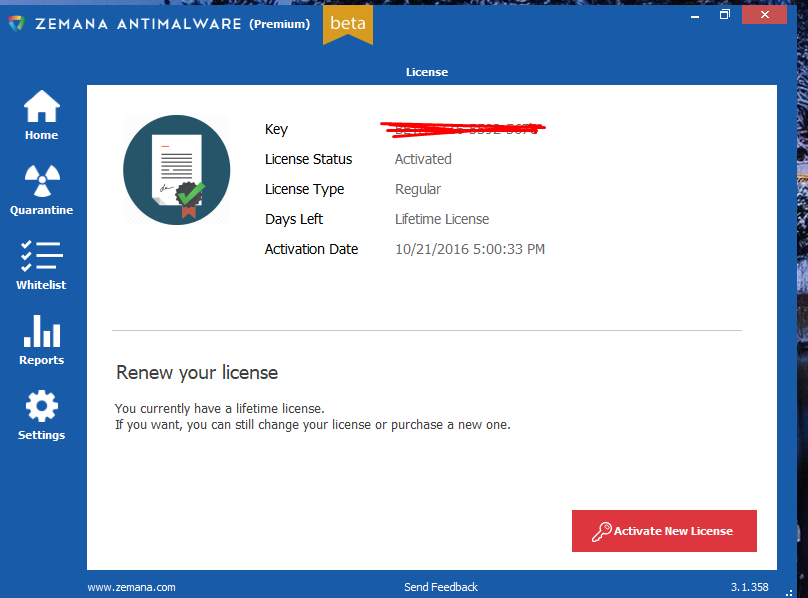
Task: Restore down the Zemana window
Action: 725,15
